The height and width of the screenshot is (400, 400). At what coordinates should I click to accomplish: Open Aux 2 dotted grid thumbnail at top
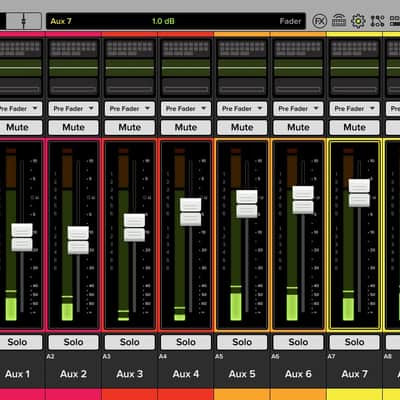point(73,49)
